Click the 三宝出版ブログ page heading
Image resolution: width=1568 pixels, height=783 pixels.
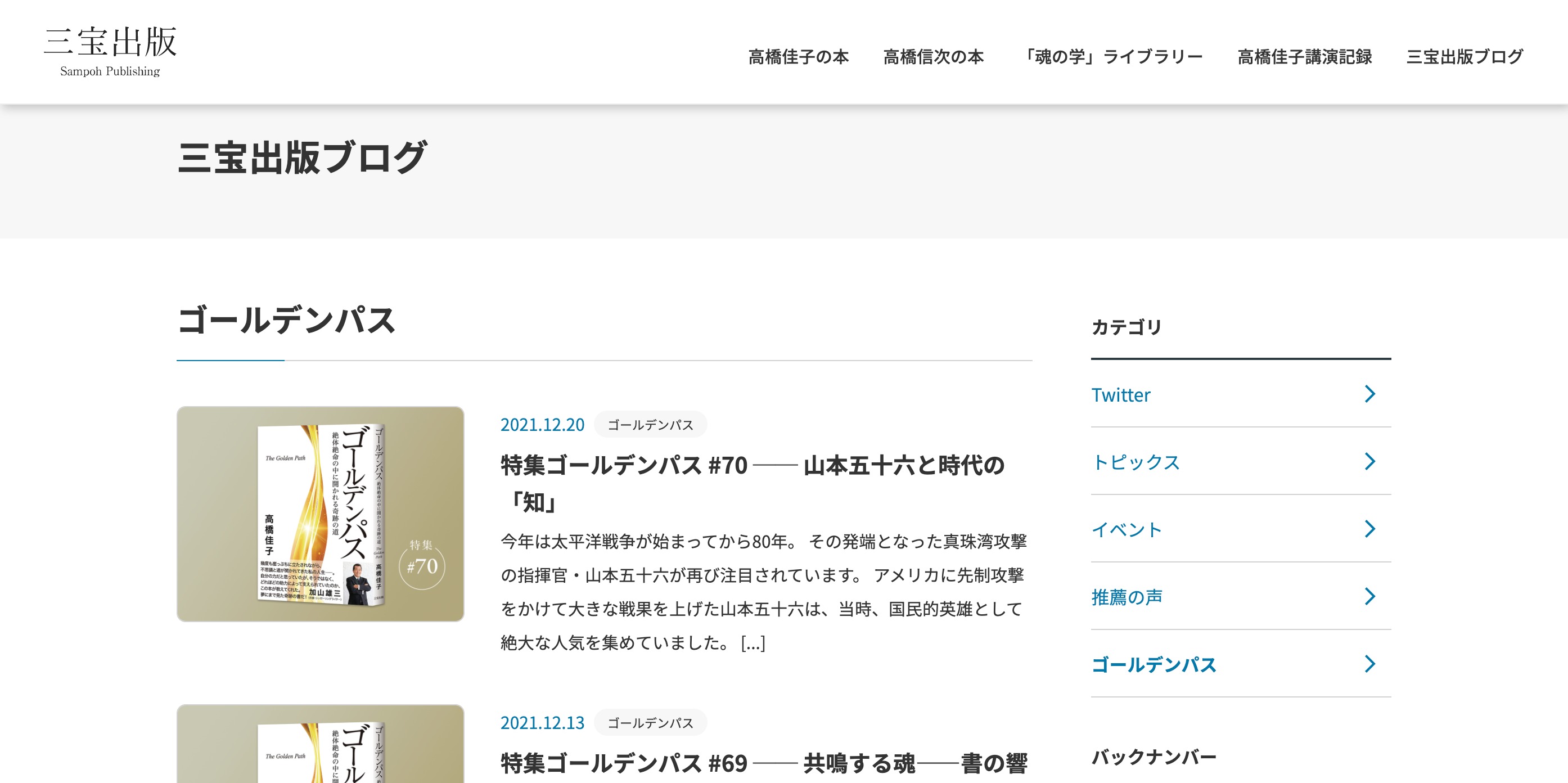[302, 157]
